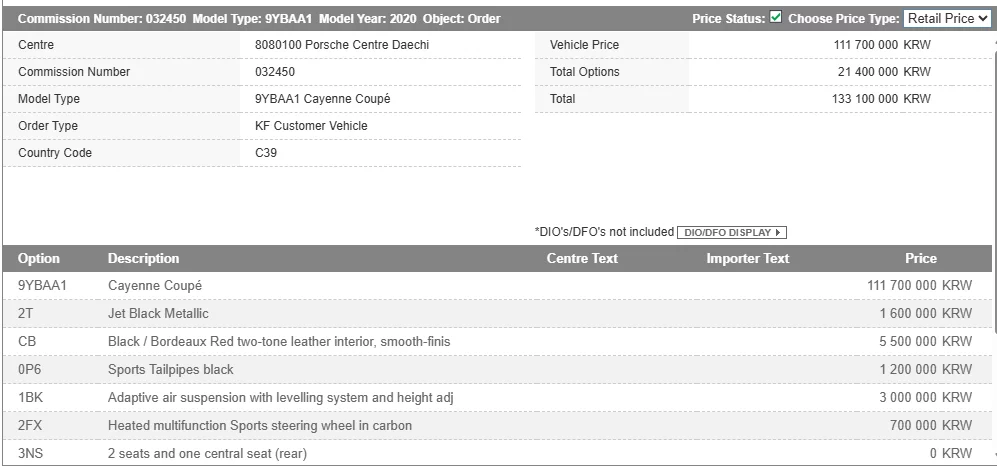
Task: Click the Description column header
Action: [144, 258]
